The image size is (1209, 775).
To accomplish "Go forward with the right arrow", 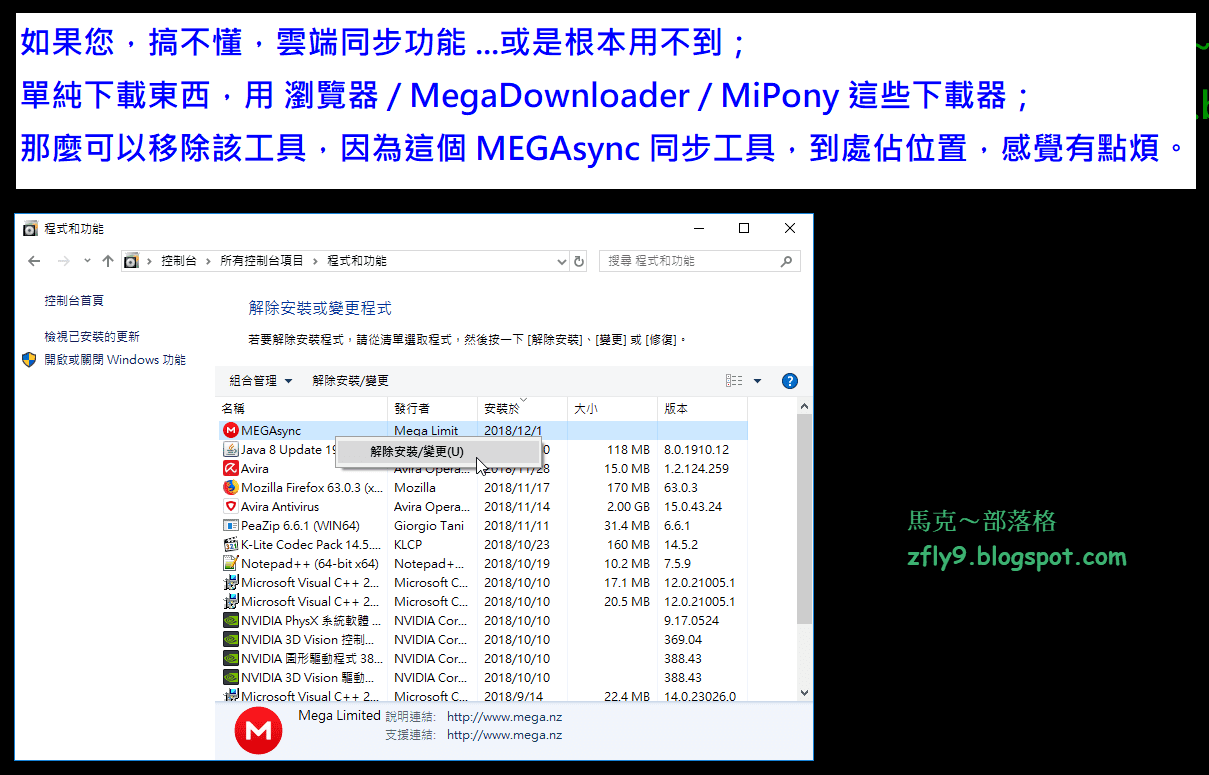I will click(64, 261).
